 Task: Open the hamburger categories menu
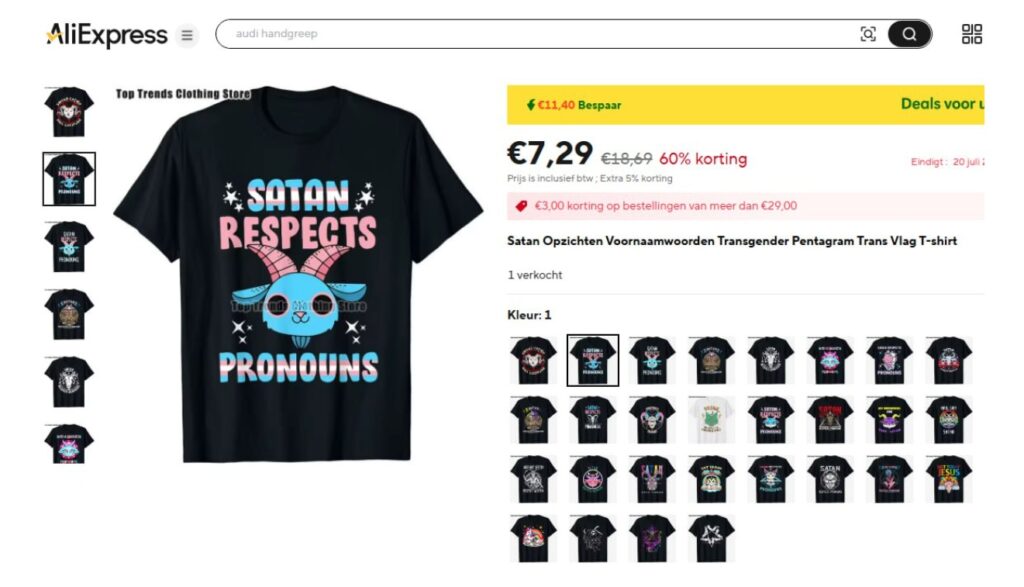[187, 35]
